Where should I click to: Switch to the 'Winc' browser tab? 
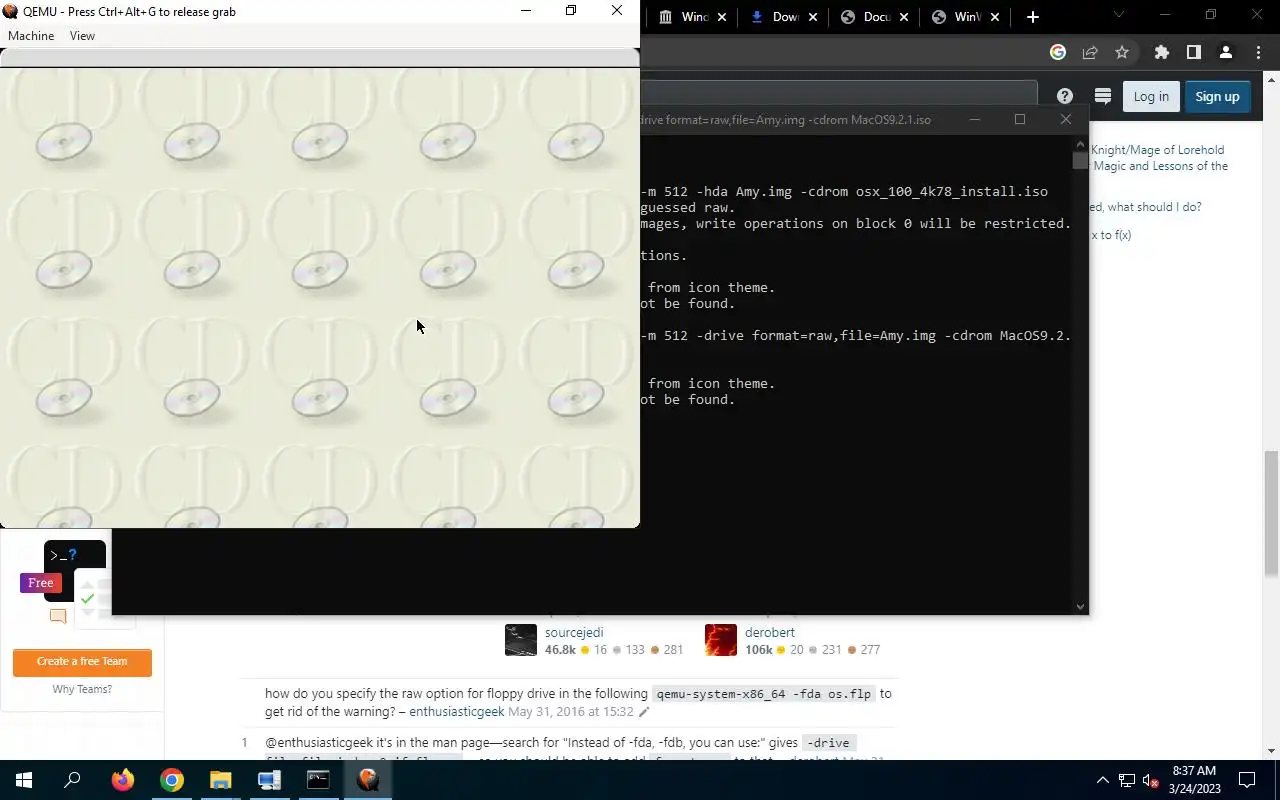[683, 17]
